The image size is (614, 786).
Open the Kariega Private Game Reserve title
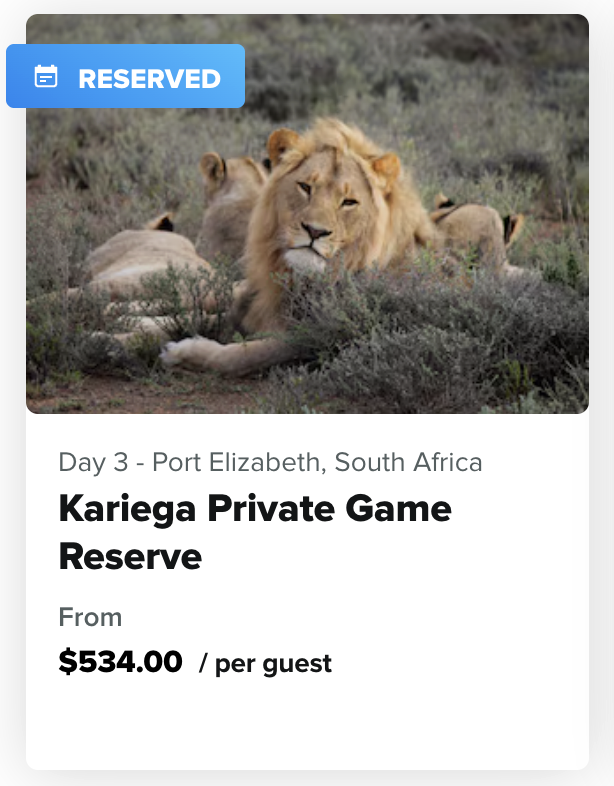point(255,532)
